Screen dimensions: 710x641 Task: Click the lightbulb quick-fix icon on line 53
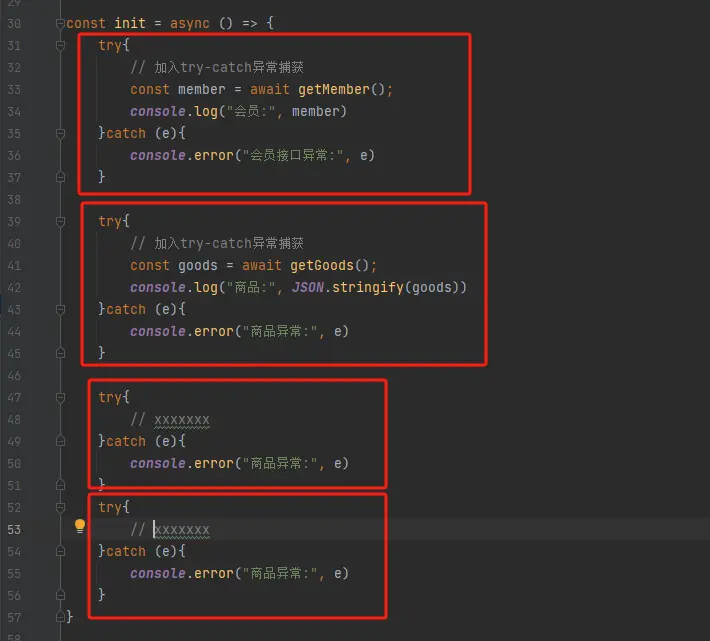[x=80, y=526]
